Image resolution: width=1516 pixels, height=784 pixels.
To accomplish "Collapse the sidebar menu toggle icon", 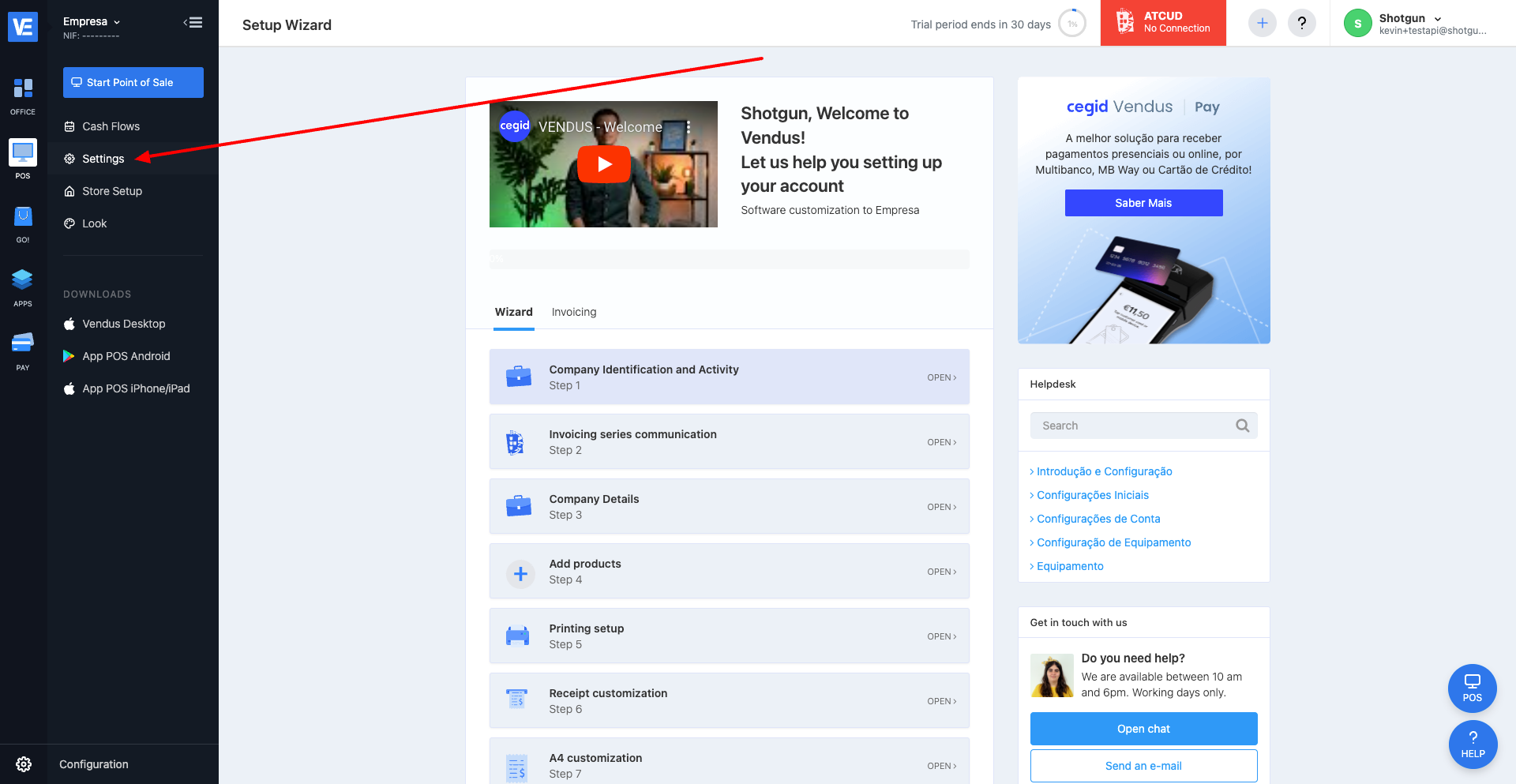I will pyautogui.click(x=193, y=23).
